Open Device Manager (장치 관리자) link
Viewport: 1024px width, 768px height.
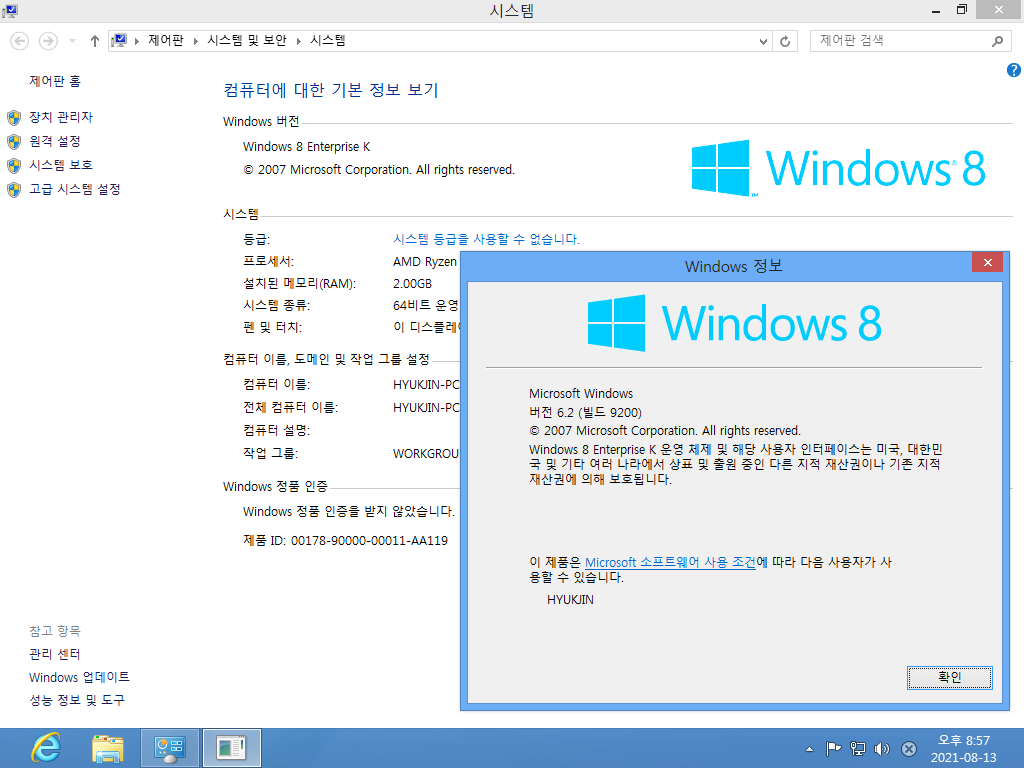pyautogui.click(x=61, y=117)
